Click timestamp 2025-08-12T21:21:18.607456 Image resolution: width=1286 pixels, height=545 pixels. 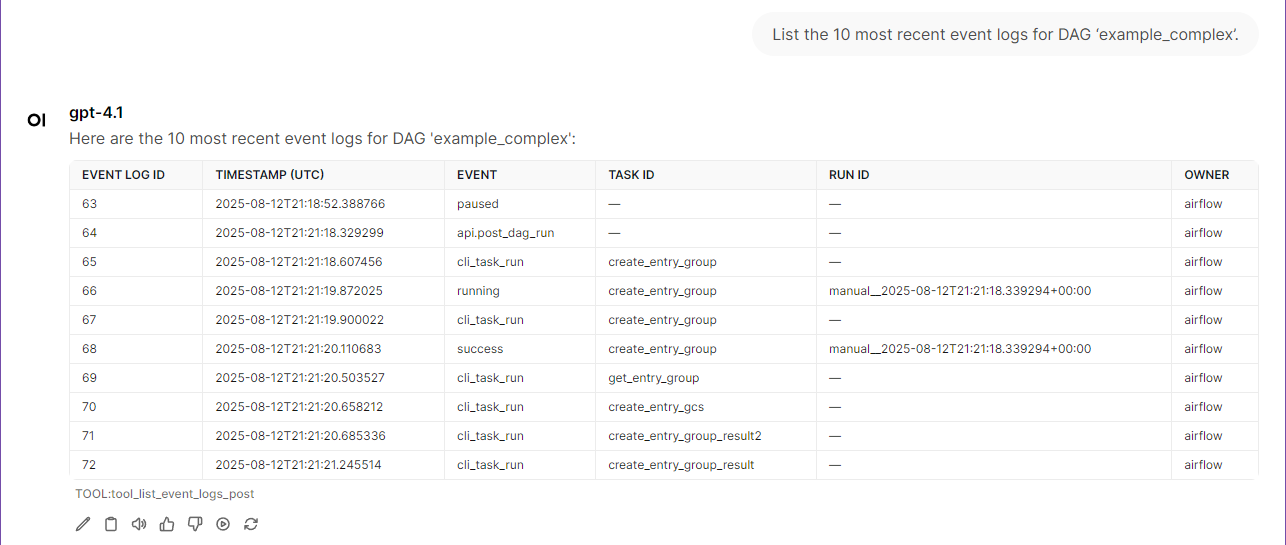click(x=299, y=262)
